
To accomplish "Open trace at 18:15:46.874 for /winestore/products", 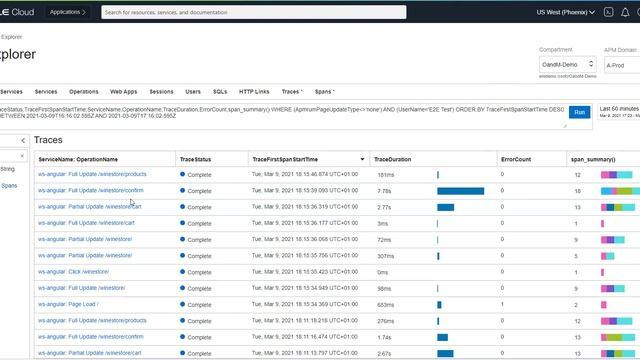I will 92,174.
